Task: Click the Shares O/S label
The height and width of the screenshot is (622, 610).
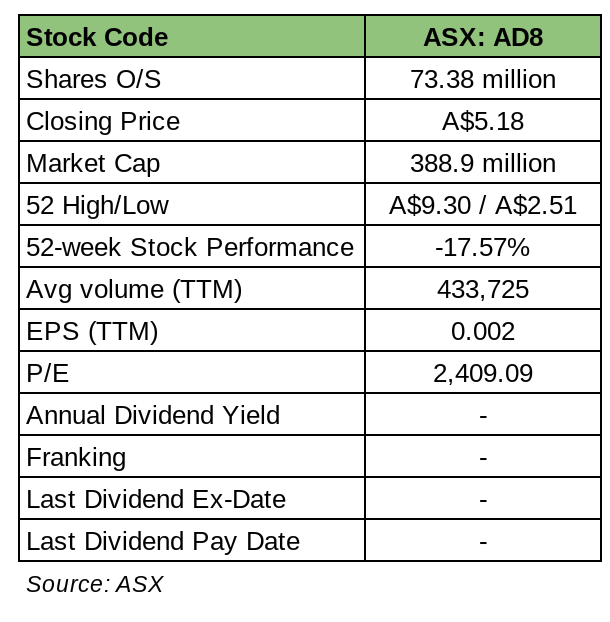Action: pyautogui.click(x=93, y=80)
